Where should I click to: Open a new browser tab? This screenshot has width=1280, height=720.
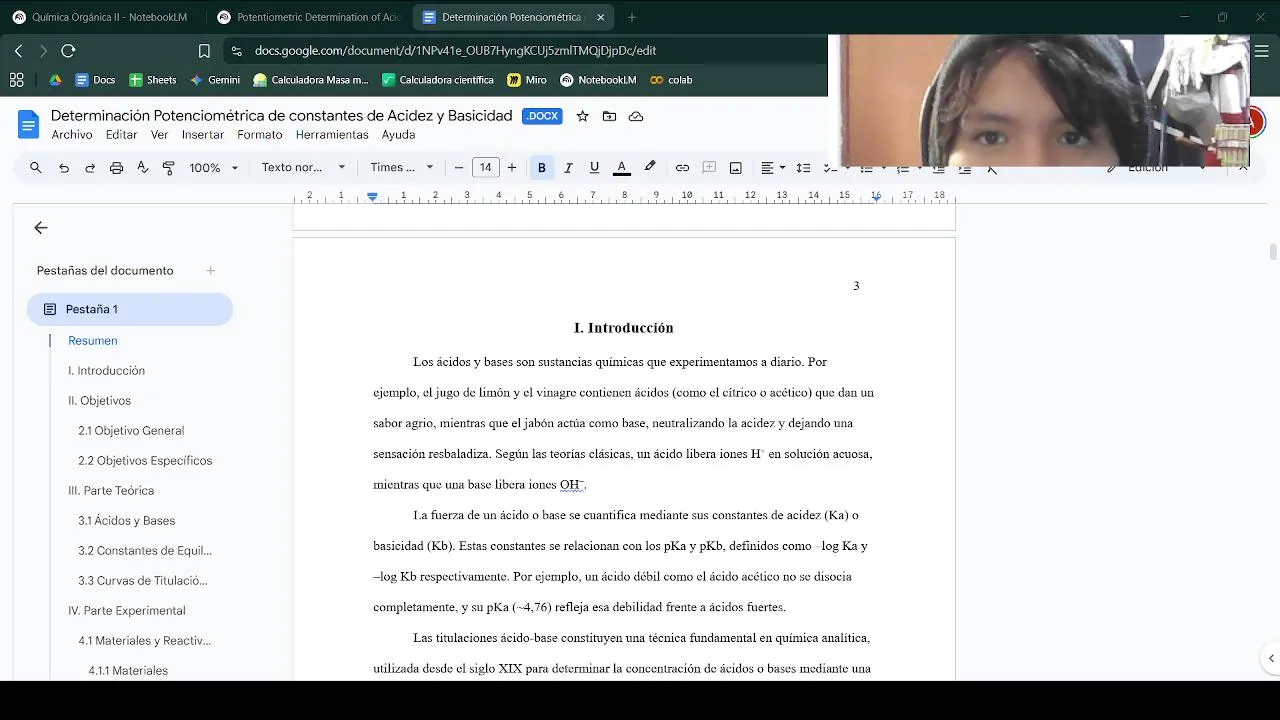pos(631,17)
